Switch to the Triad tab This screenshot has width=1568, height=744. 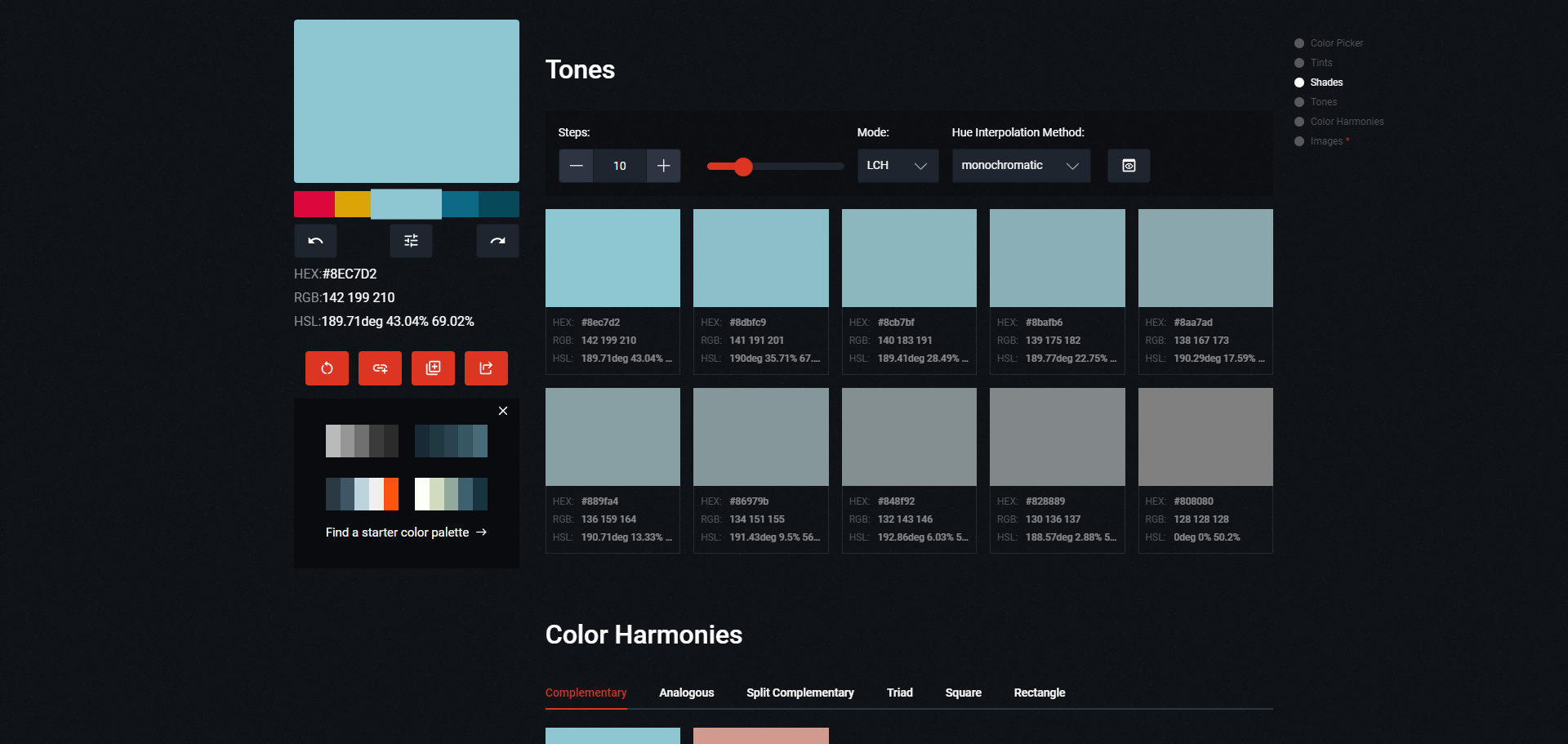pos(899,693)
